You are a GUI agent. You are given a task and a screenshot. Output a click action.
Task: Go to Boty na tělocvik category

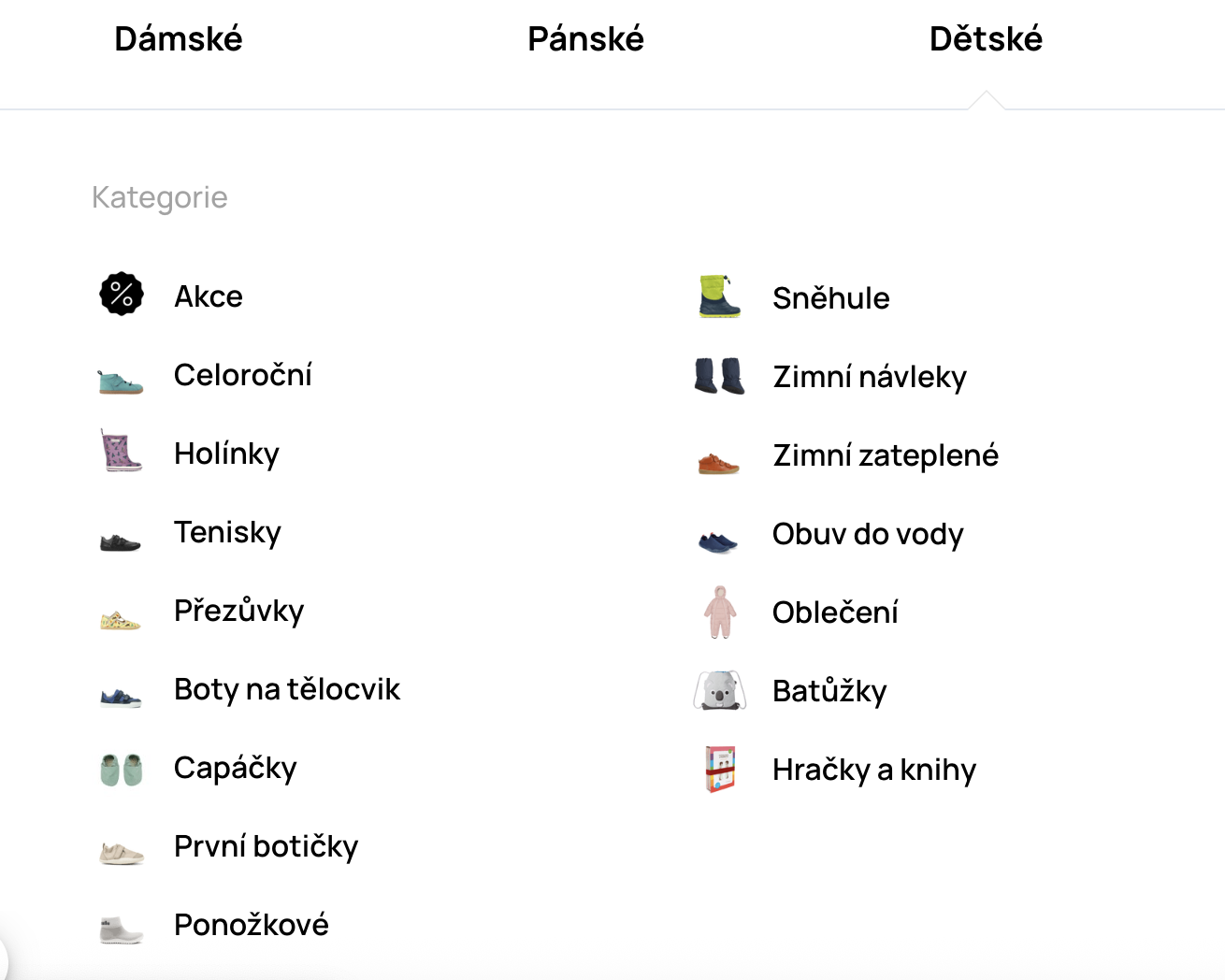click(286, 689)
